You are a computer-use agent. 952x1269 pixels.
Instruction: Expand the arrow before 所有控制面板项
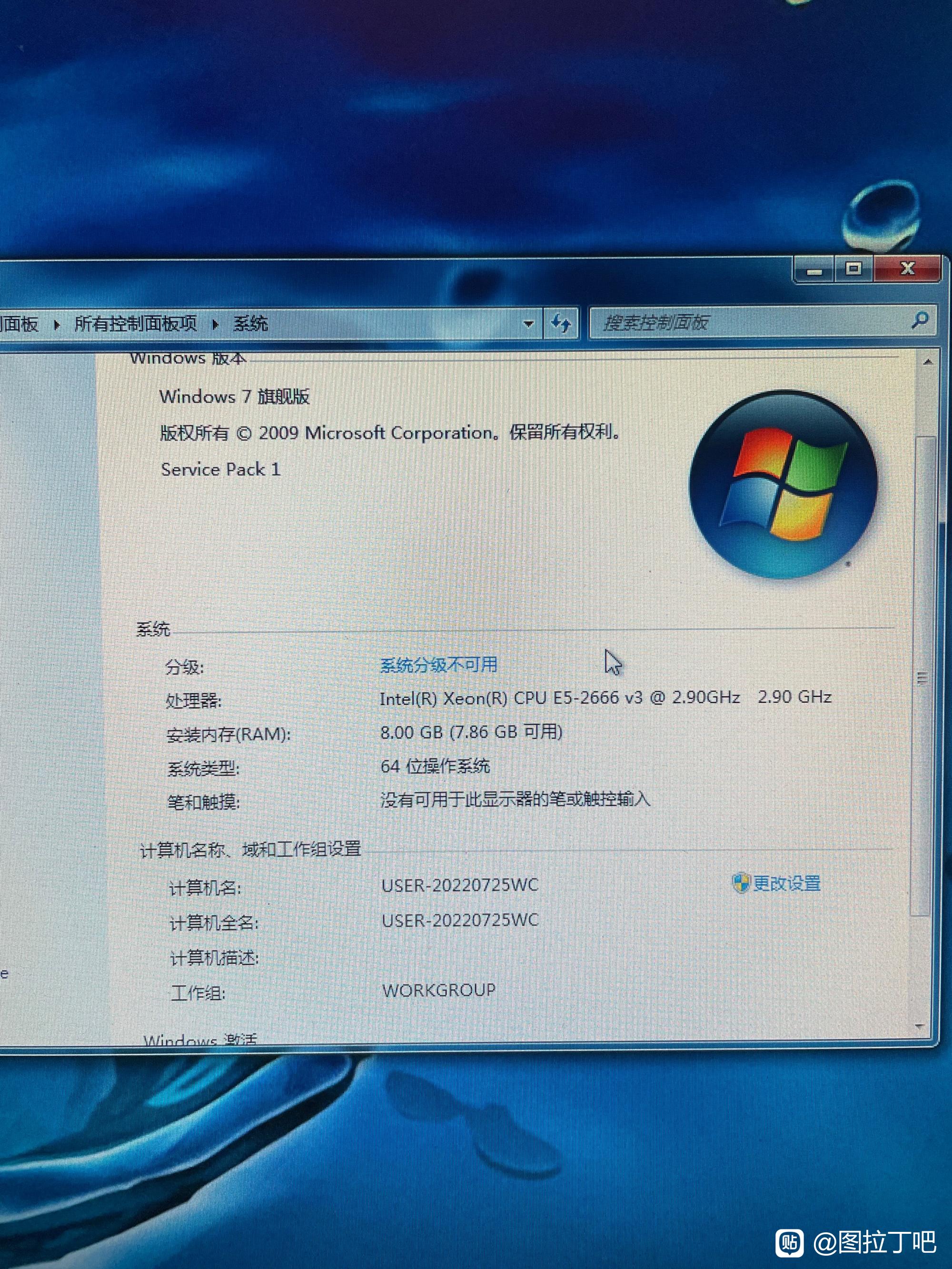tap(56, 325)
